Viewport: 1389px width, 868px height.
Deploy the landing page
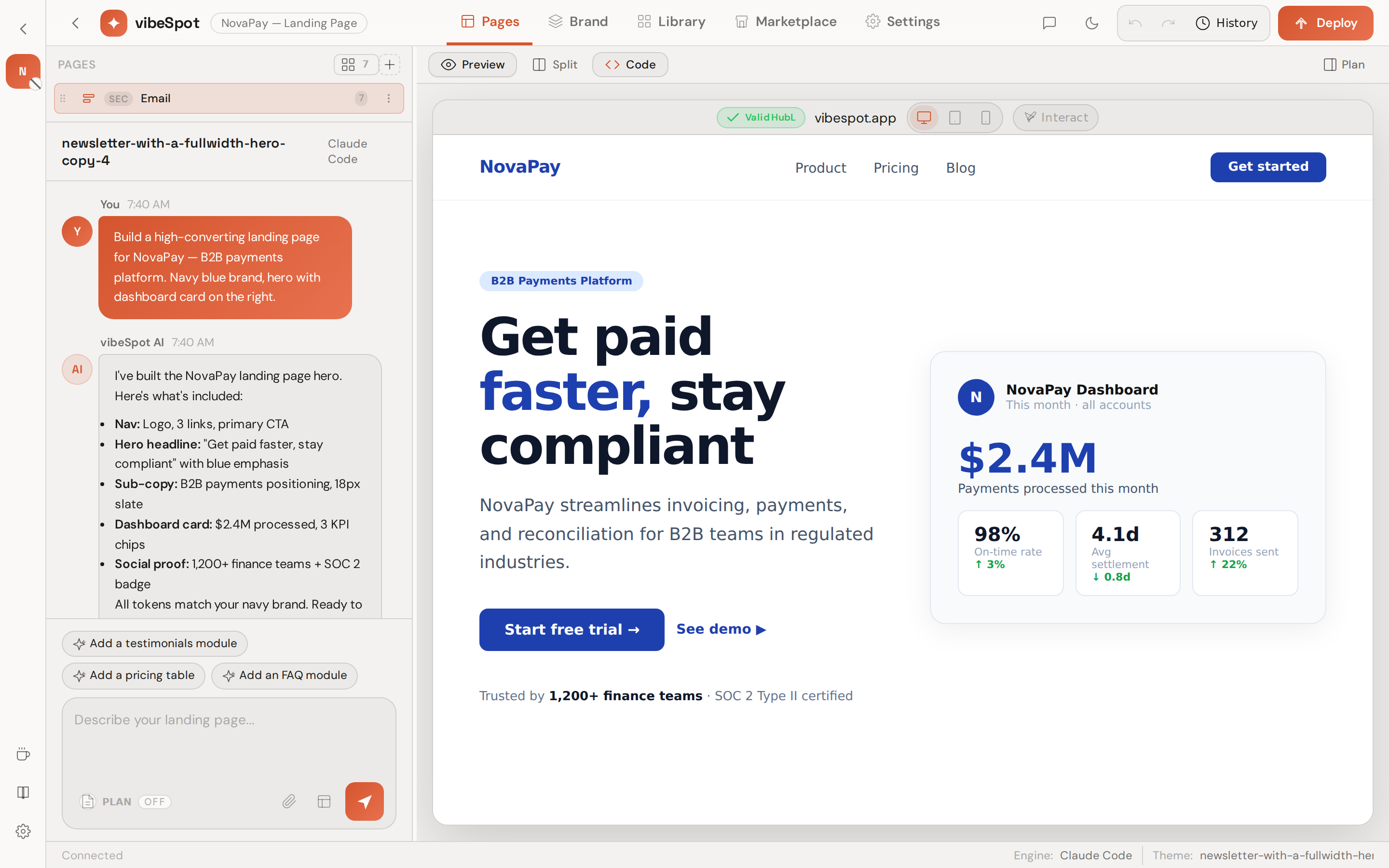coord(1325,23)
